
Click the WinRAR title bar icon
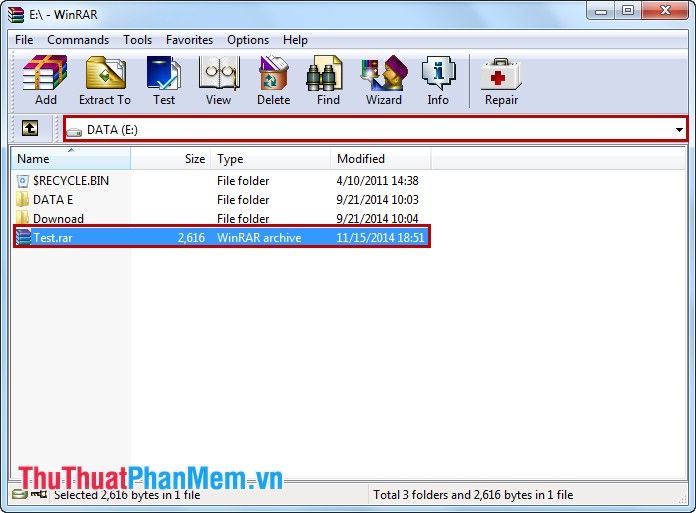tap(16, 14)
